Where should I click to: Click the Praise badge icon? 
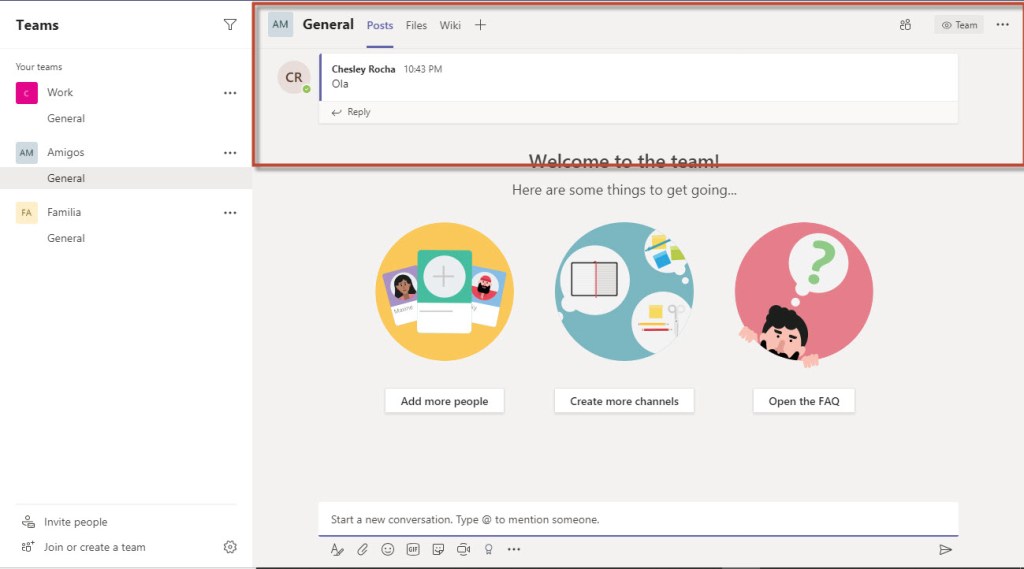(x=488, y=549)
